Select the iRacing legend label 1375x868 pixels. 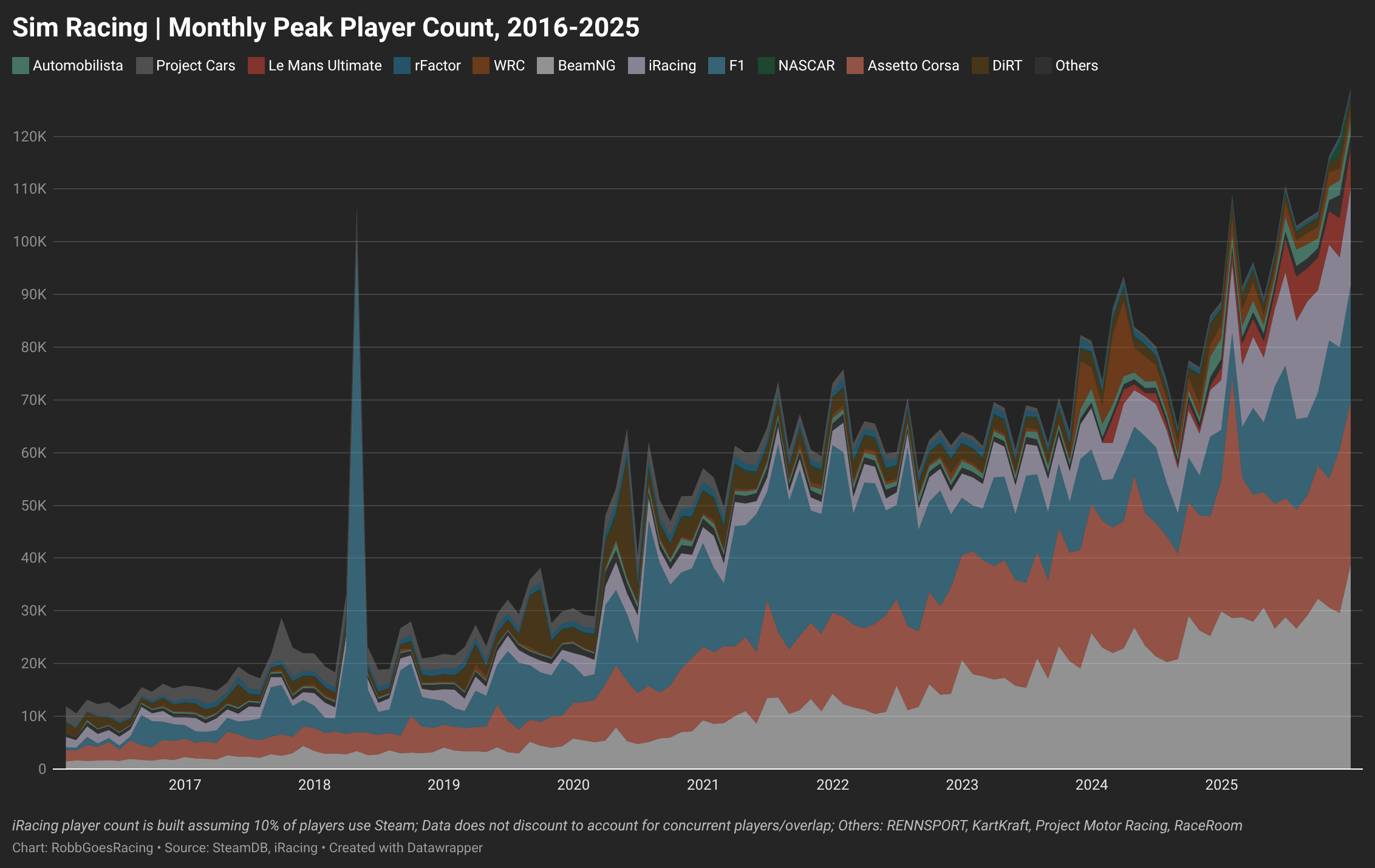pos(672,66)
